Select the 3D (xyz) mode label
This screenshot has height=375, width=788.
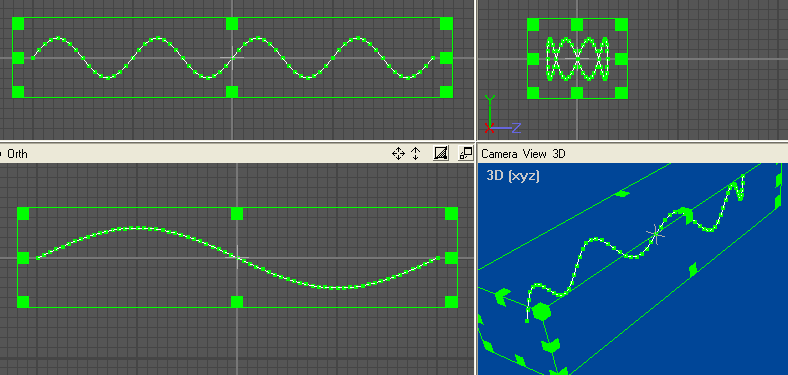point(513,176)
